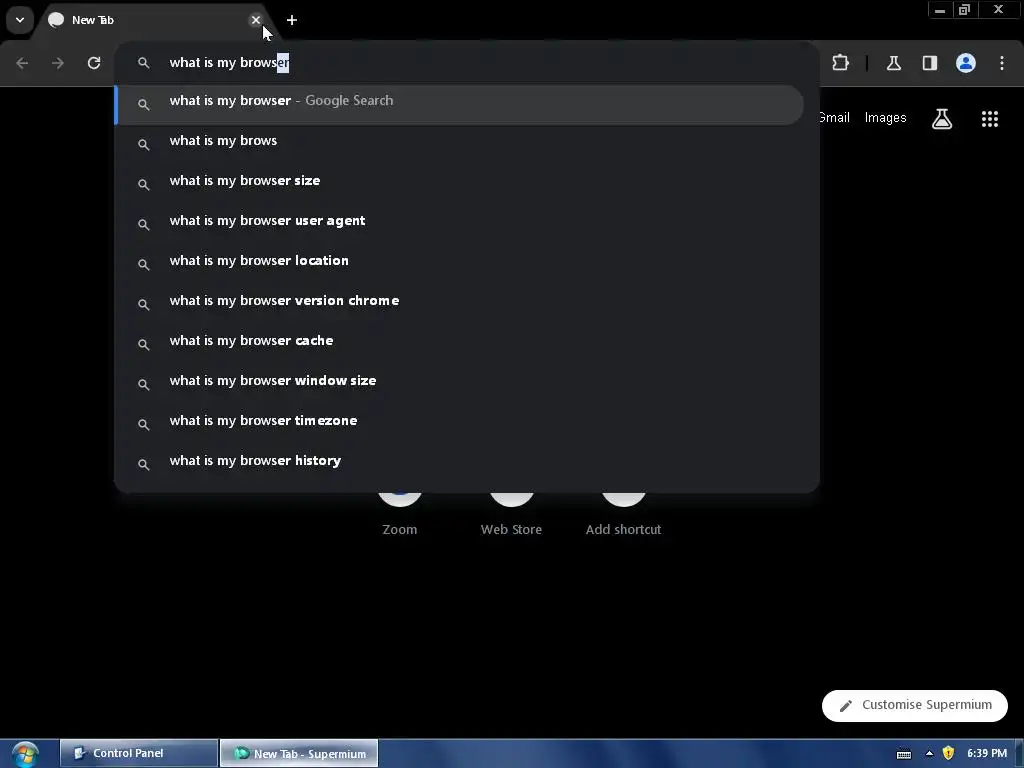
Task: Show hidden tray icons arrow
Action: pyautogui.click(x=929, y=754)
